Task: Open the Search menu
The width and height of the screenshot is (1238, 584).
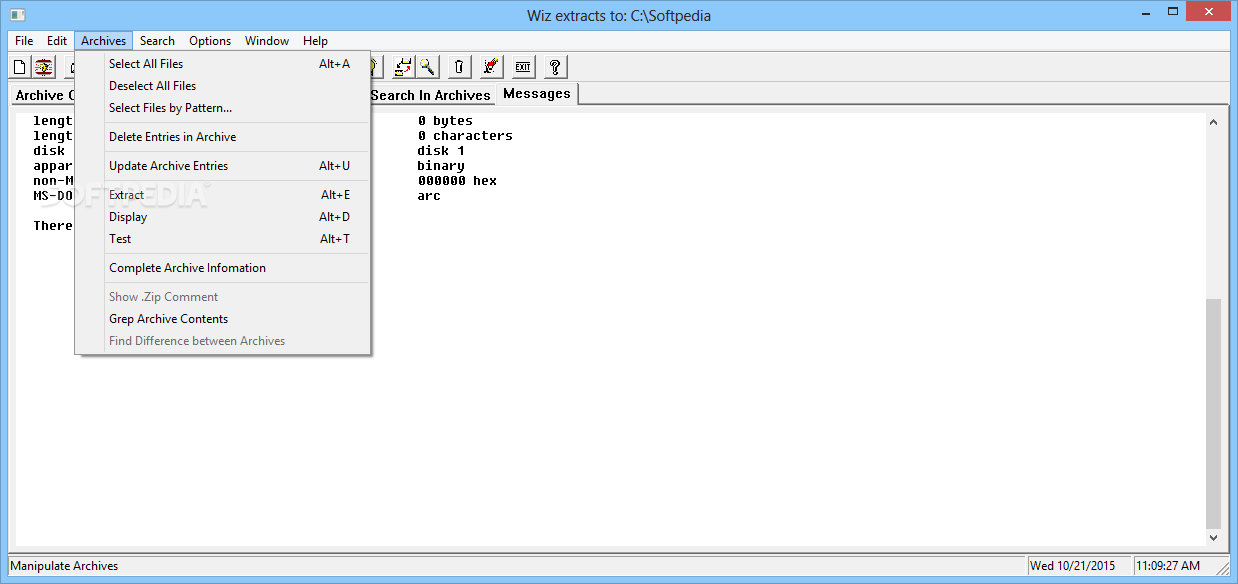Action: click(157, 41)
